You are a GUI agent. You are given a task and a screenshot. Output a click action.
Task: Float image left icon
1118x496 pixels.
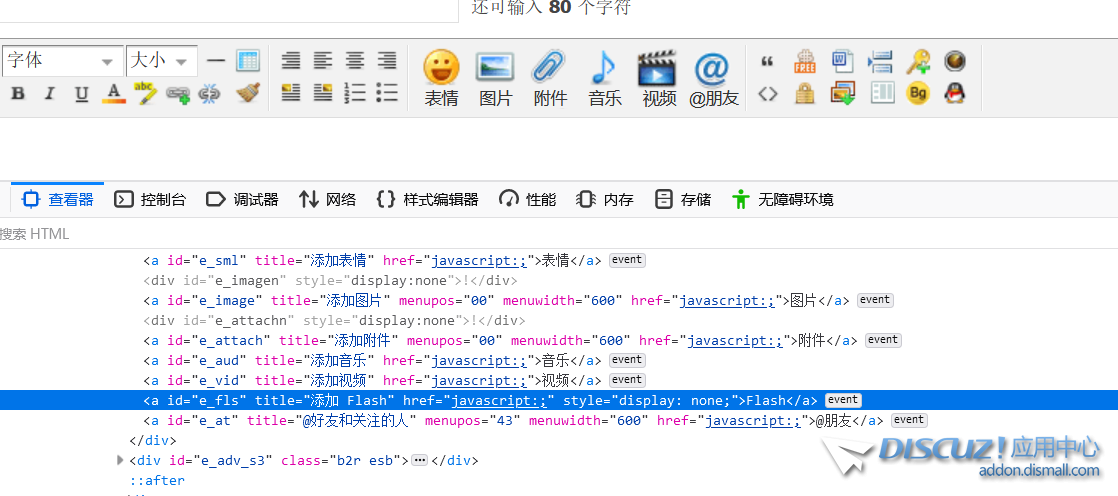click(x=291, y=93)
